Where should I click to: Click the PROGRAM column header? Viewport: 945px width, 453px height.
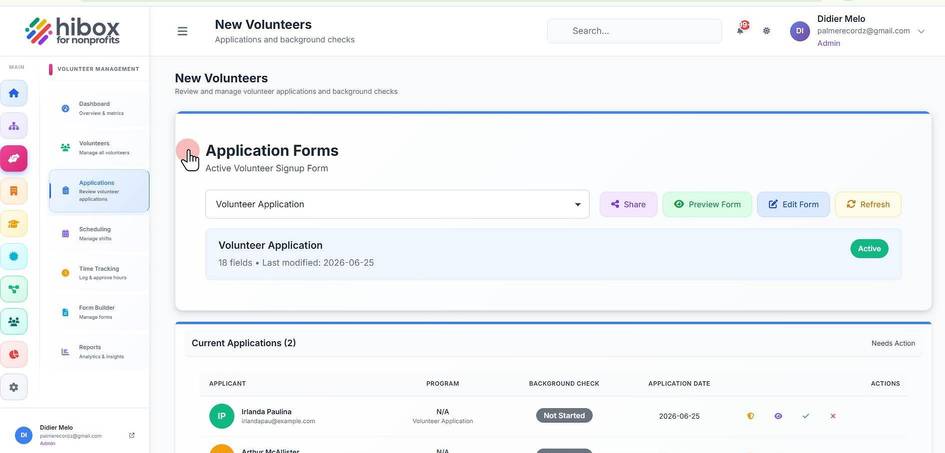442,384
